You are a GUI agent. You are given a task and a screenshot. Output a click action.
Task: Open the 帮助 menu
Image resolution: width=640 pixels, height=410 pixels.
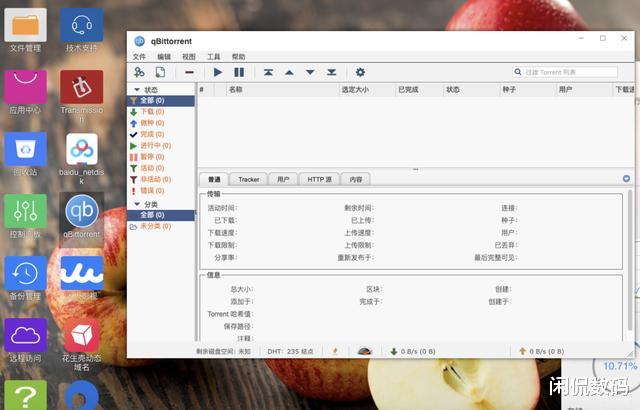tap(238, 57)
